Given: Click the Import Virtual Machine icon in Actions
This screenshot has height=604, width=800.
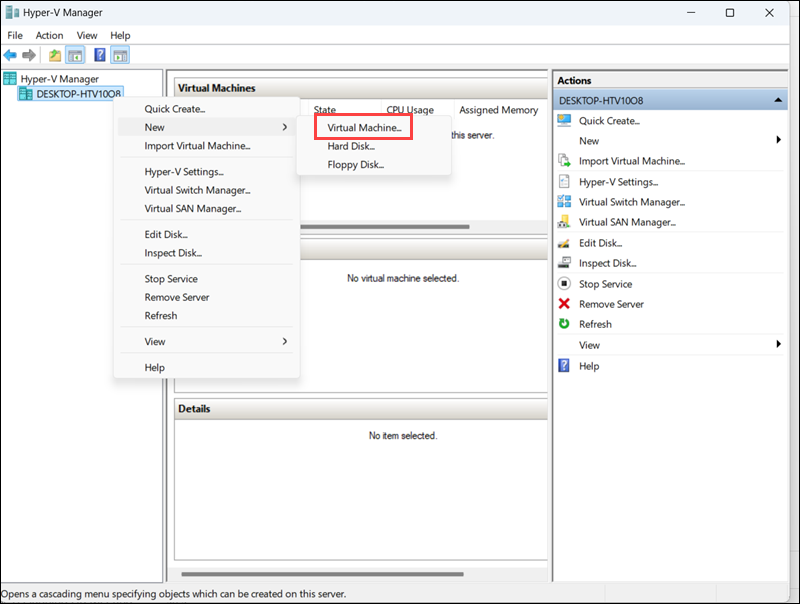Looking at the screenshot, I should (x=564, y=161).
